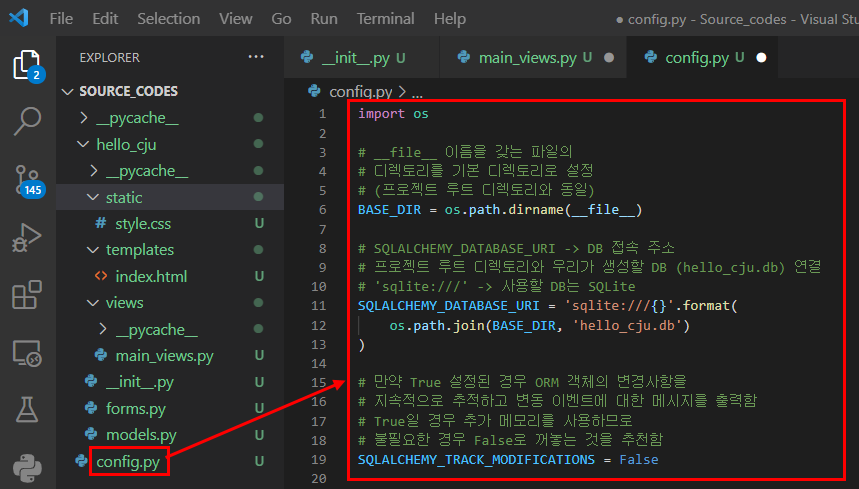
Task: Open the Remote Explorer view
Action: click(x=27, y=353)
